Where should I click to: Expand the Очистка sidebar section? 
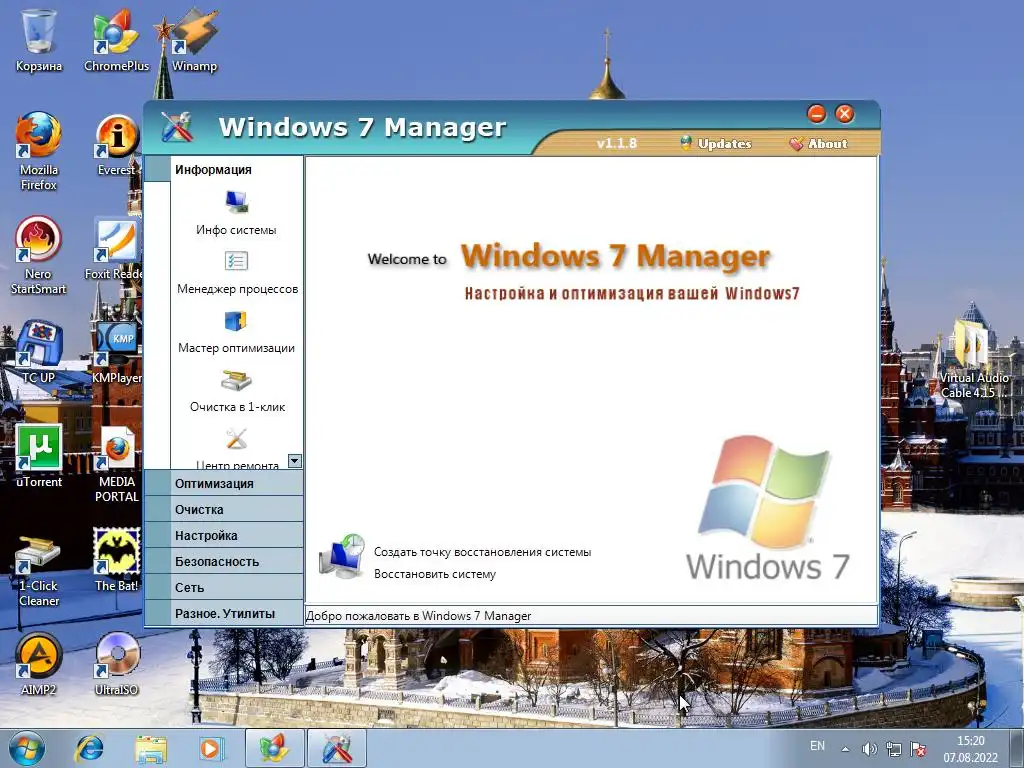(x=223, y=509)
